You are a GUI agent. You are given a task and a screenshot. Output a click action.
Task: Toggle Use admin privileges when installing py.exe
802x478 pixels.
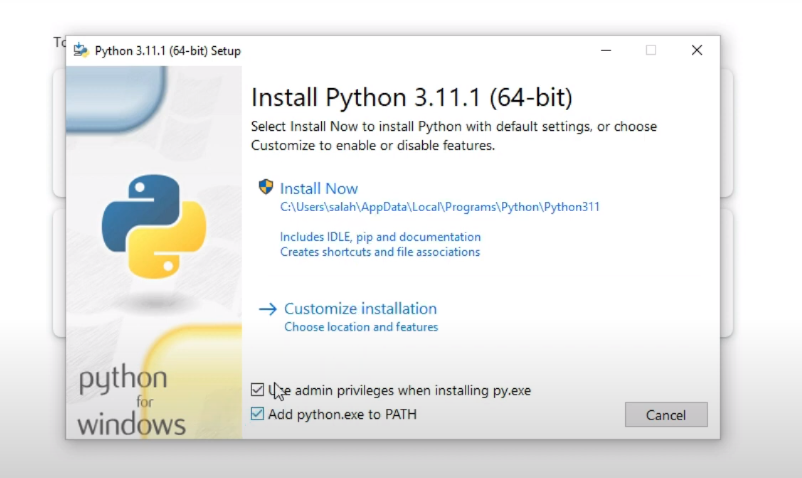tap(257, 390)
